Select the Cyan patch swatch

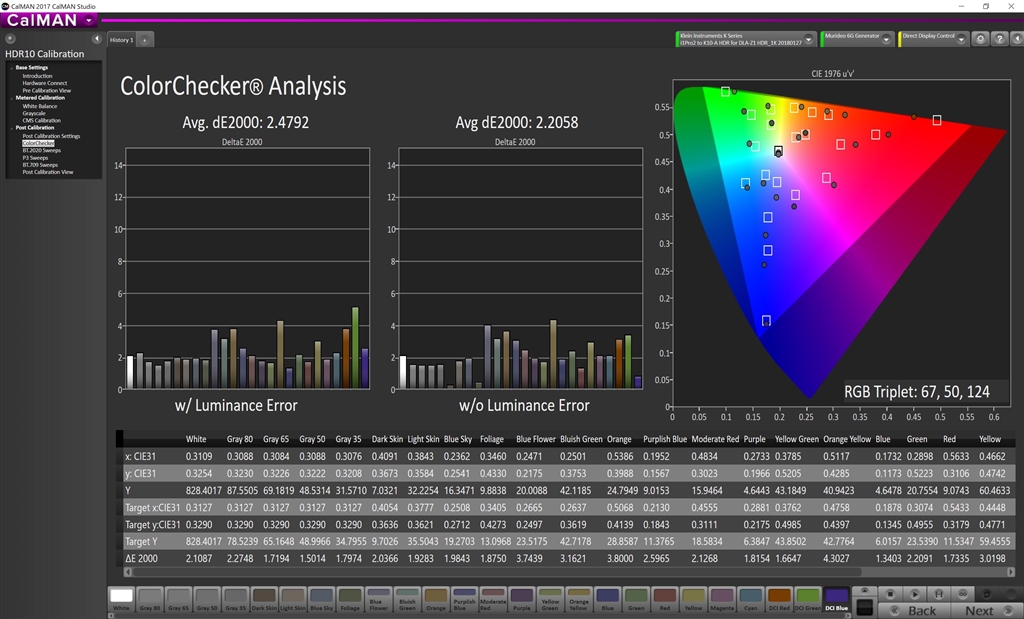(750, 599)
